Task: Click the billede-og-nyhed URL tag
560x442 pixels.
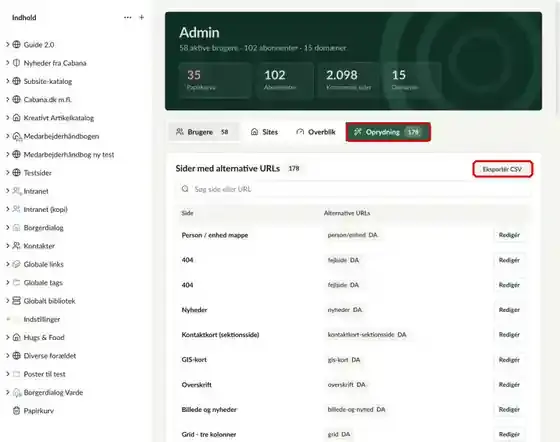Action: [356, 410]
